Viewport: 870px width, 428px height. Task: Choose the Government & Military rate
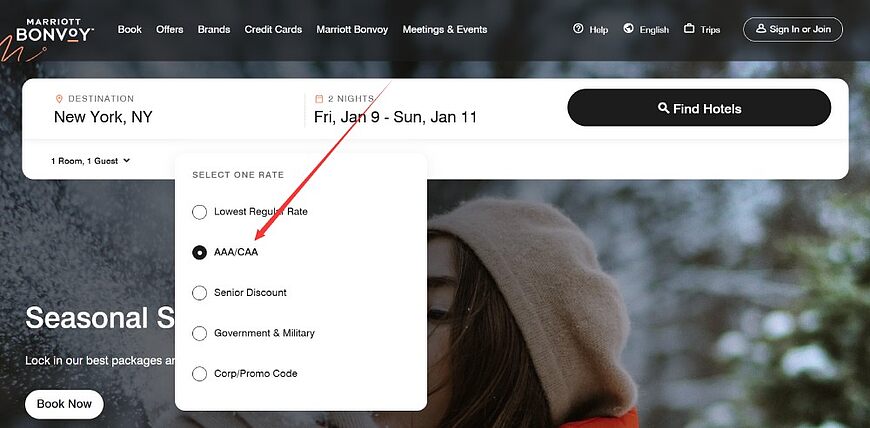(x=253, y=334)
